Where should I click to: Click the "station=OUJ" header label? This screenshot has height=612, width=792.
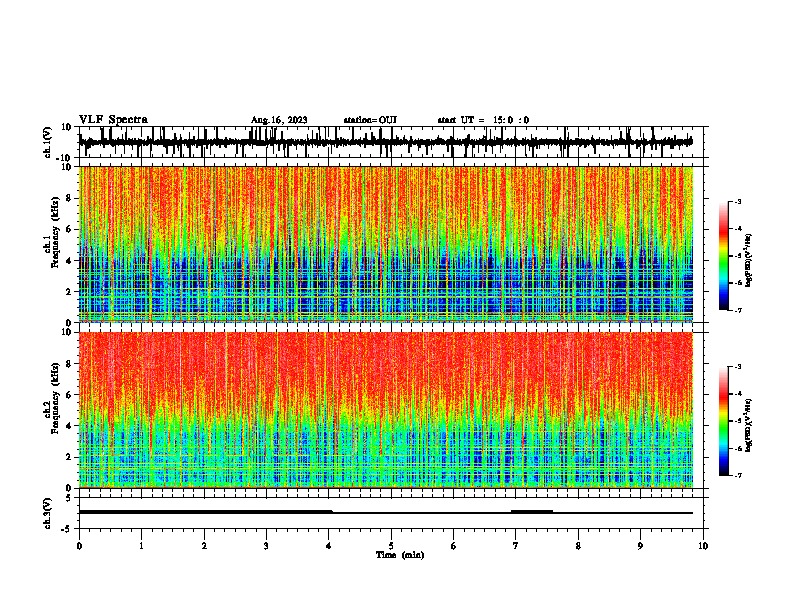pos(370,120)
